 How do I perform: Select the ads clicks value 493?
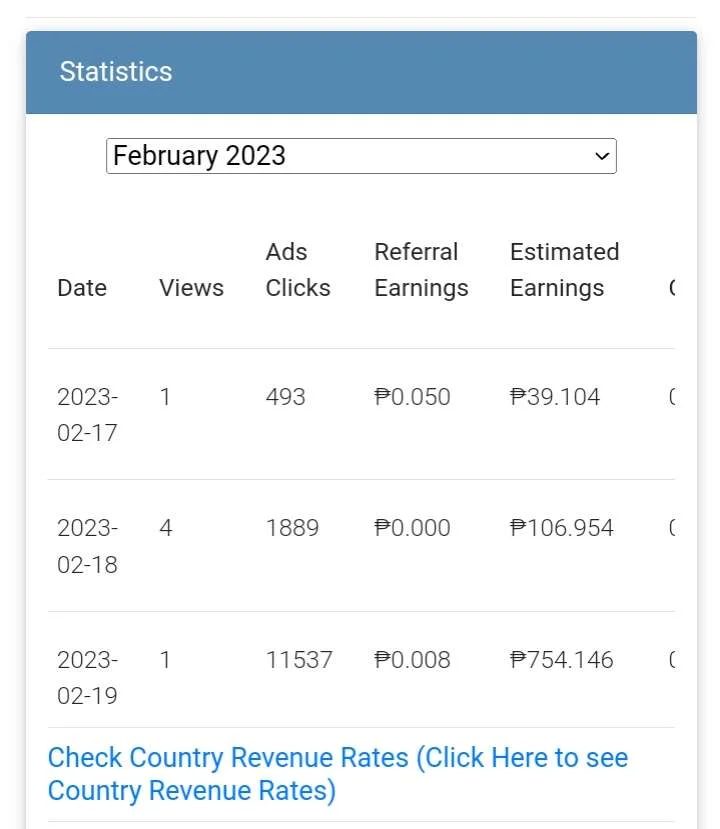pyautogui.click(x=285, y=397)
